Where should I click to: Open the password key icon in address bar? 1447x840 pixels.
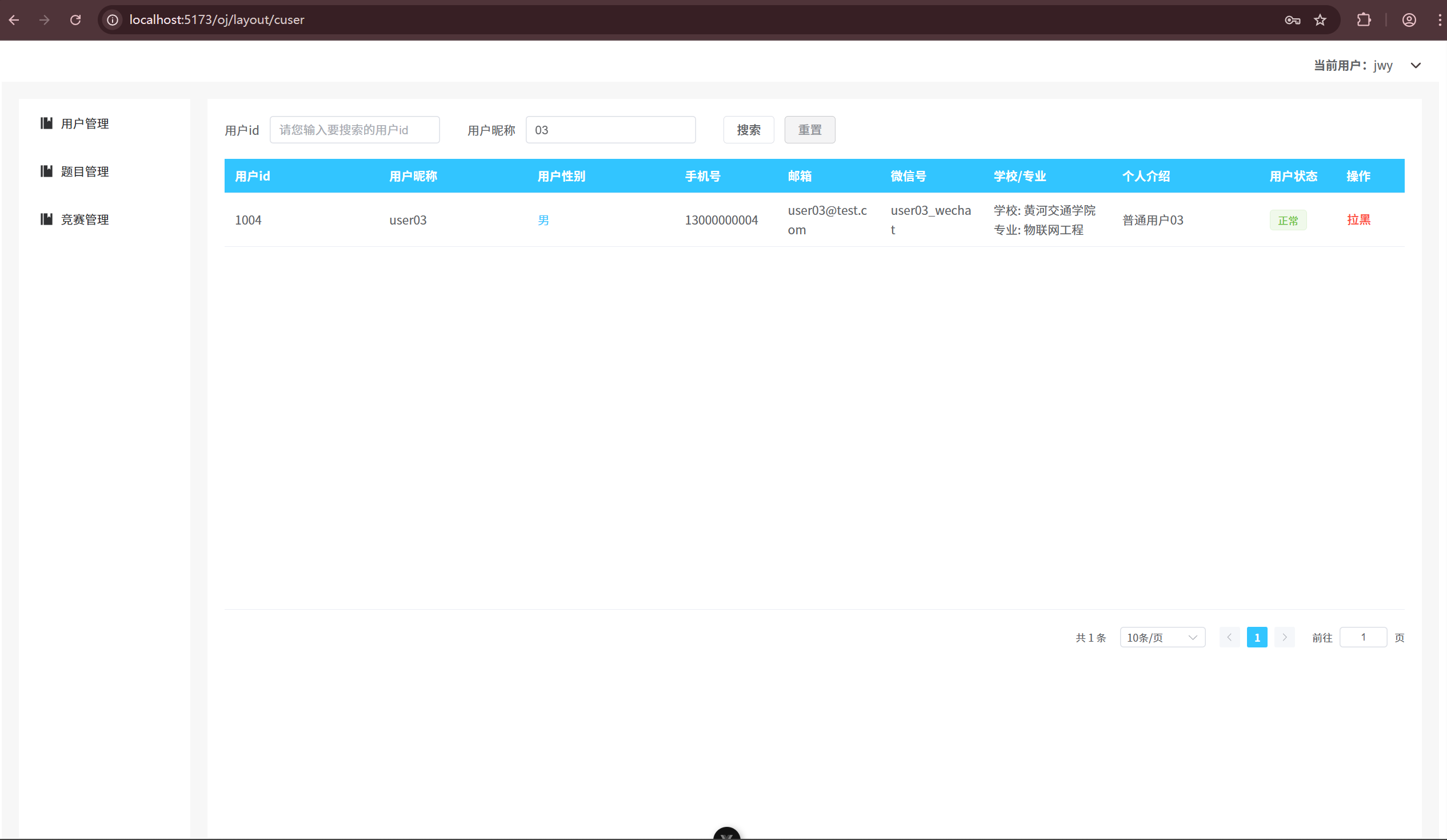pos(1292,20)
